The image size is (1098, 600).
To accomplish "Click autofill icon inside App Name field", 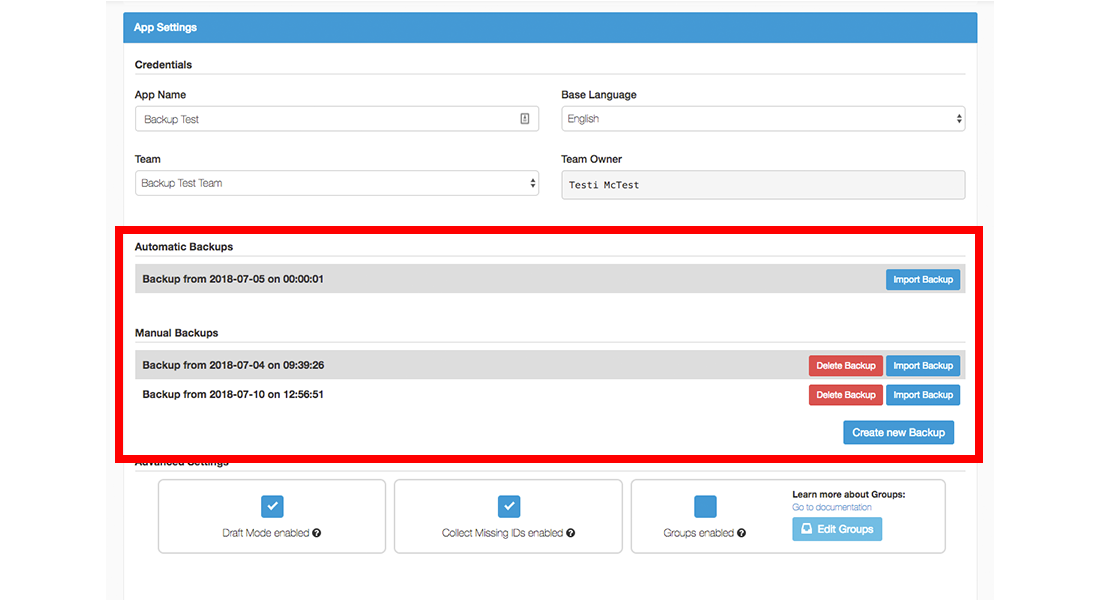I will (525, 119).
